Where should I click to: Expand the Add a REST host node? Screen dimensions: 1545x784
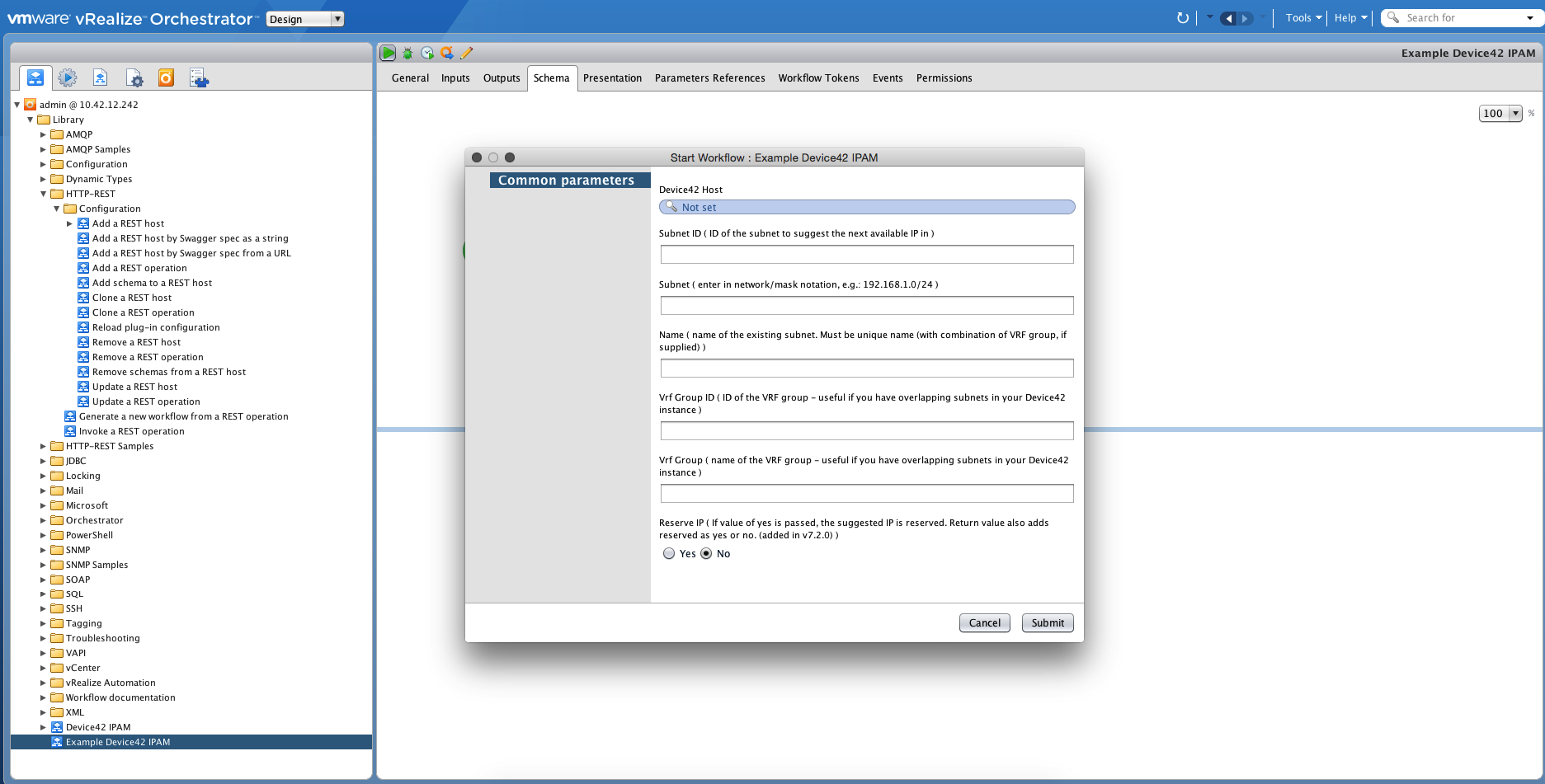tap(70, 223)
